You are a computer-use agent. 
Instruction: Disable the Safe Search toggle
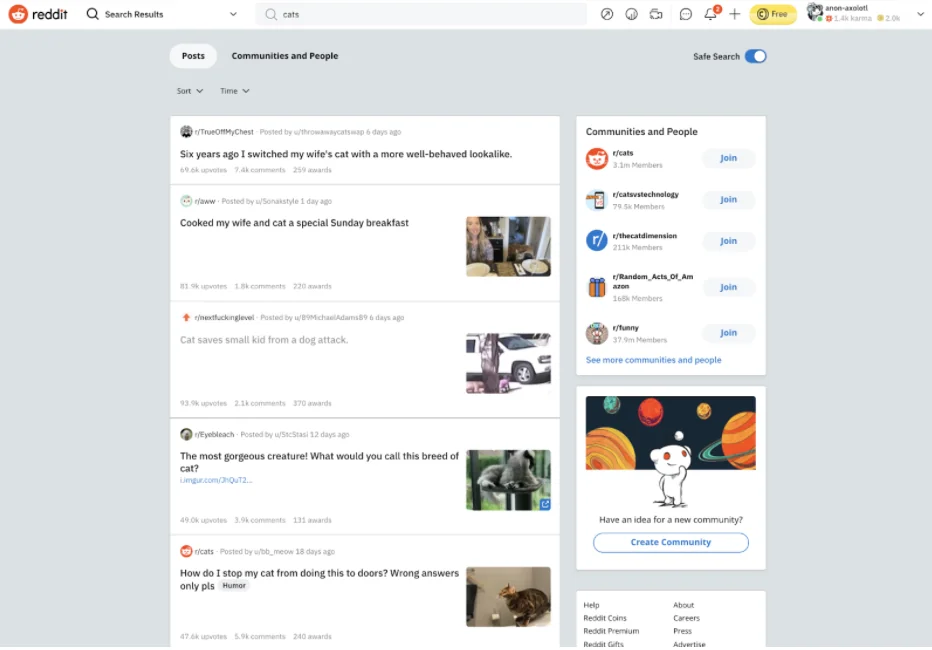click(x=755, y=57)
